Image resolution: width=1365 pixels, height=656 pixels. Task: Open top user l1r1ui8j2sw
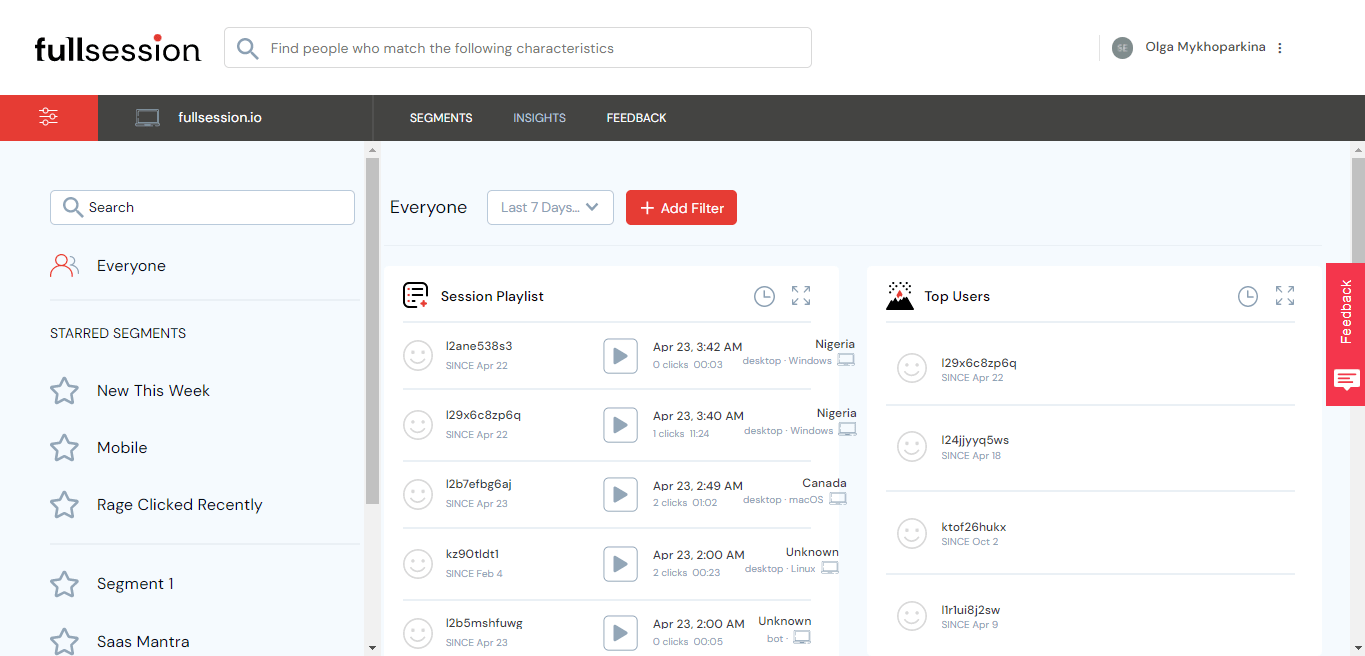[x=971, y=610]
